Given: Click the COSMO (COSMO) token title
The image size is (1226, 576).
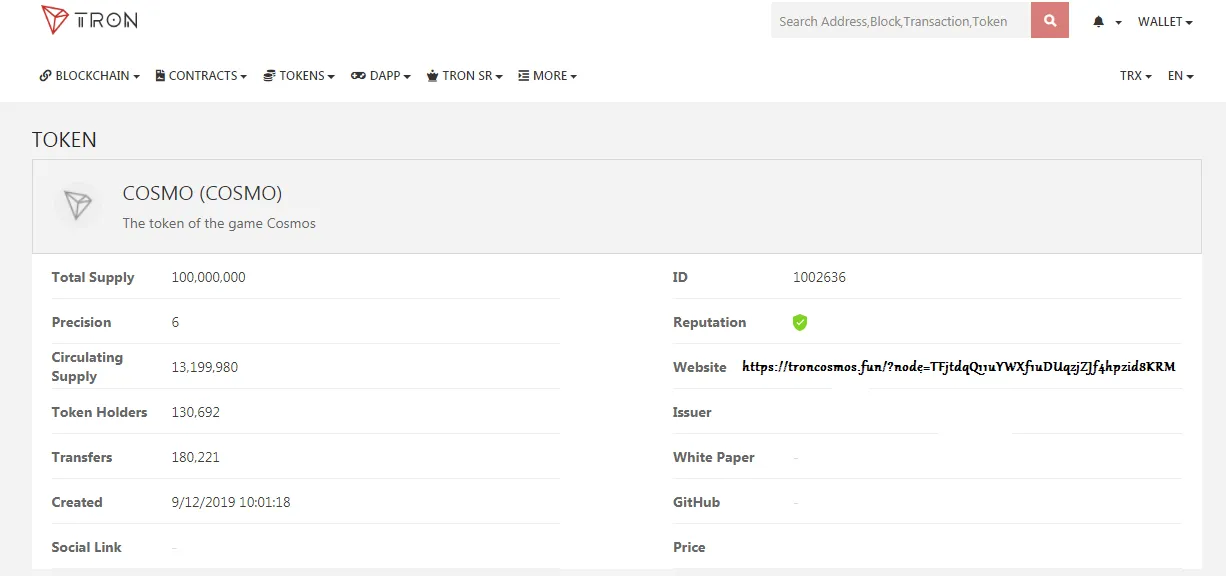Looking at the screenshot, I should [202, 193].
